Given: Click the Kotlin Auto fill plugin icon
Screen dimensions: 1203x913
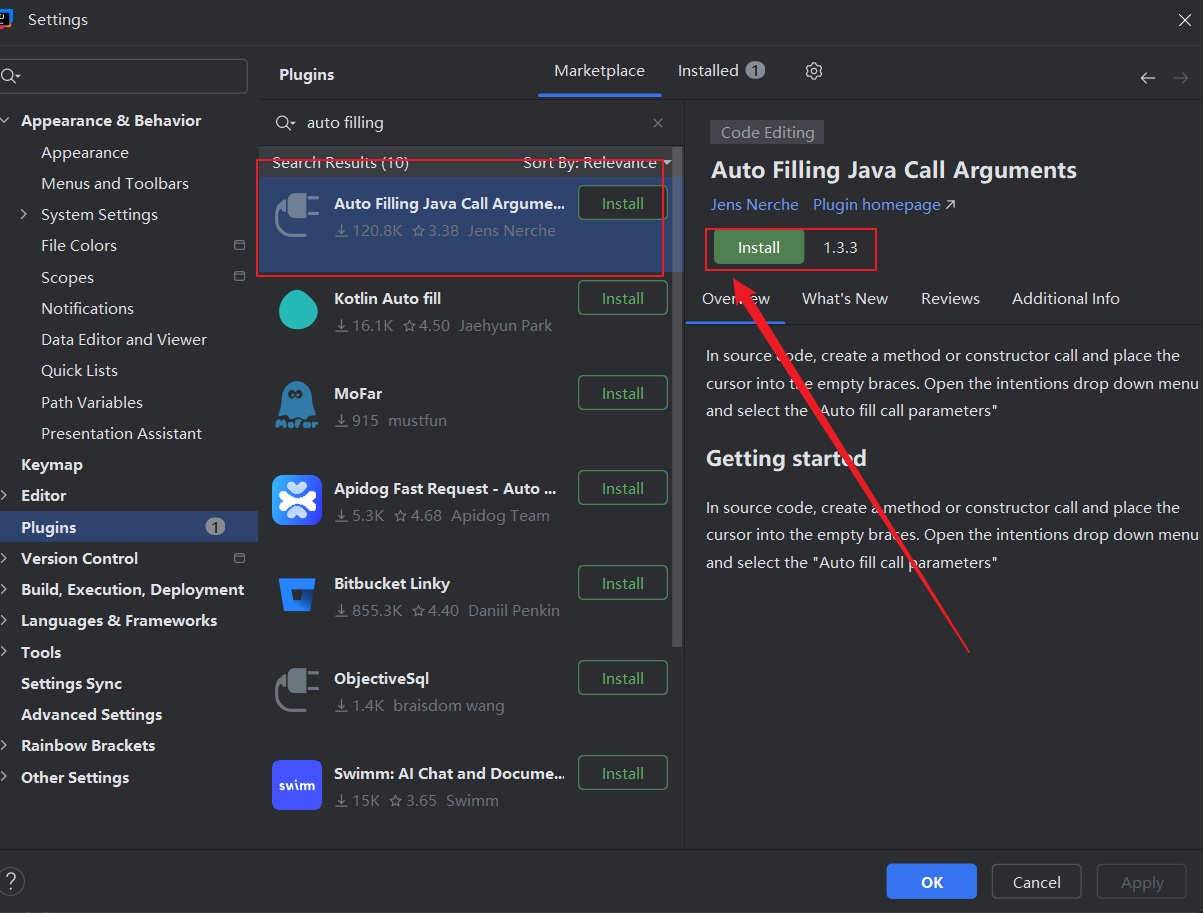Looking at the screenshot, I should point(297,310).
